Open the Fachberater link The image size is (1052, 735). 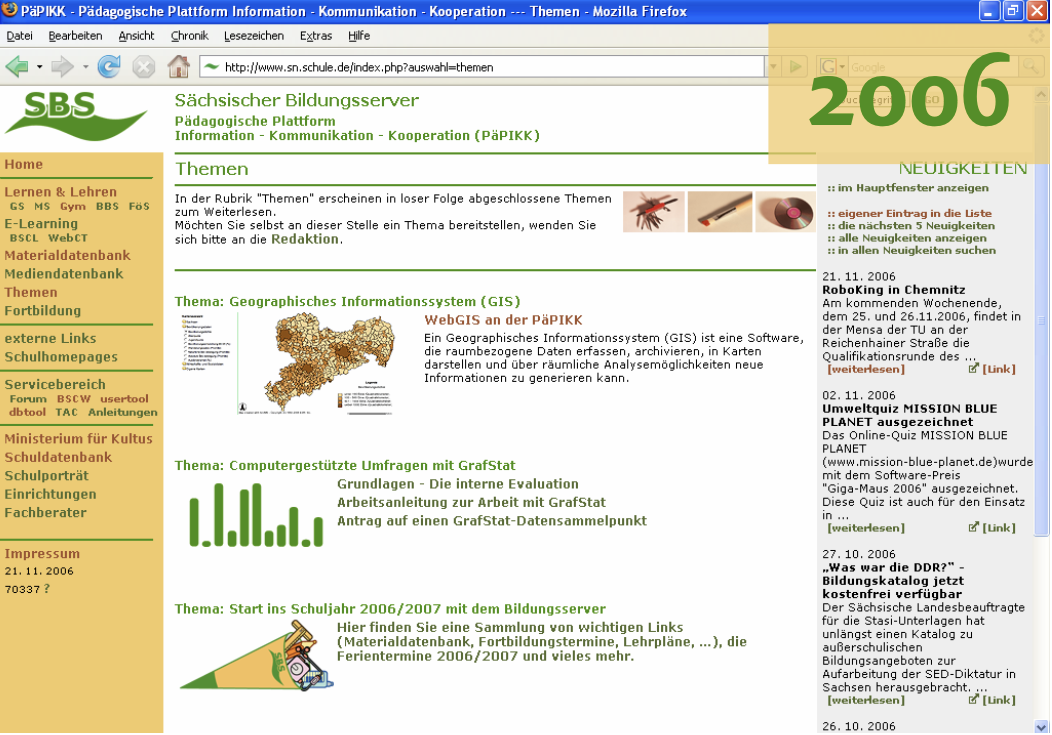click(x=46, y=512)
